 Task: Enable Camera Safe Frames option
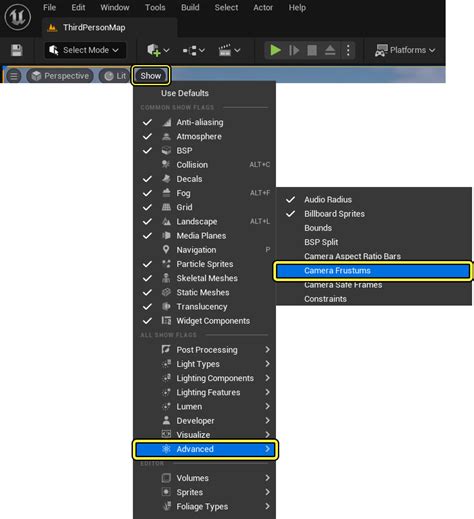[374, 285]
